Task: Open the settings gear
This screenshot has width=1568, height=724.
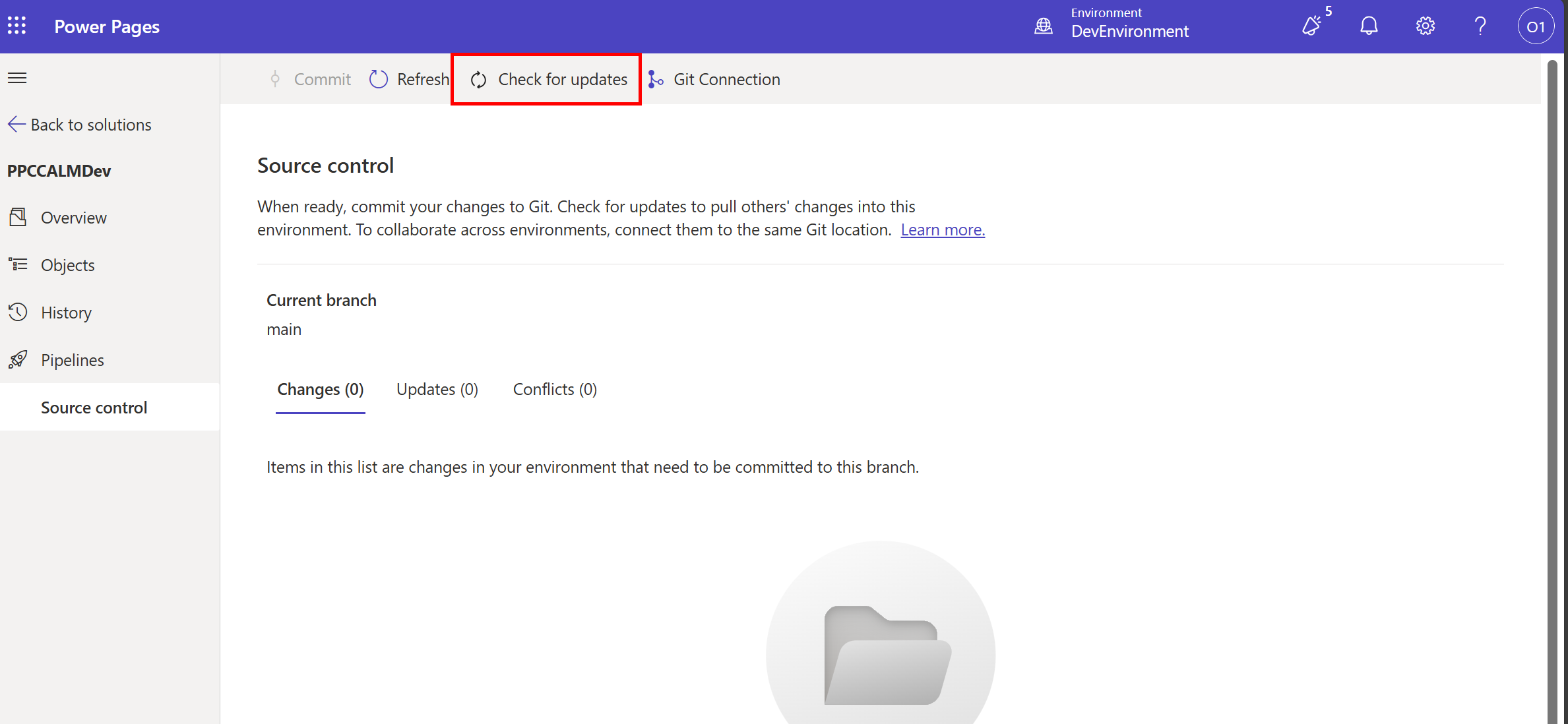Action: click(1425, 26)
